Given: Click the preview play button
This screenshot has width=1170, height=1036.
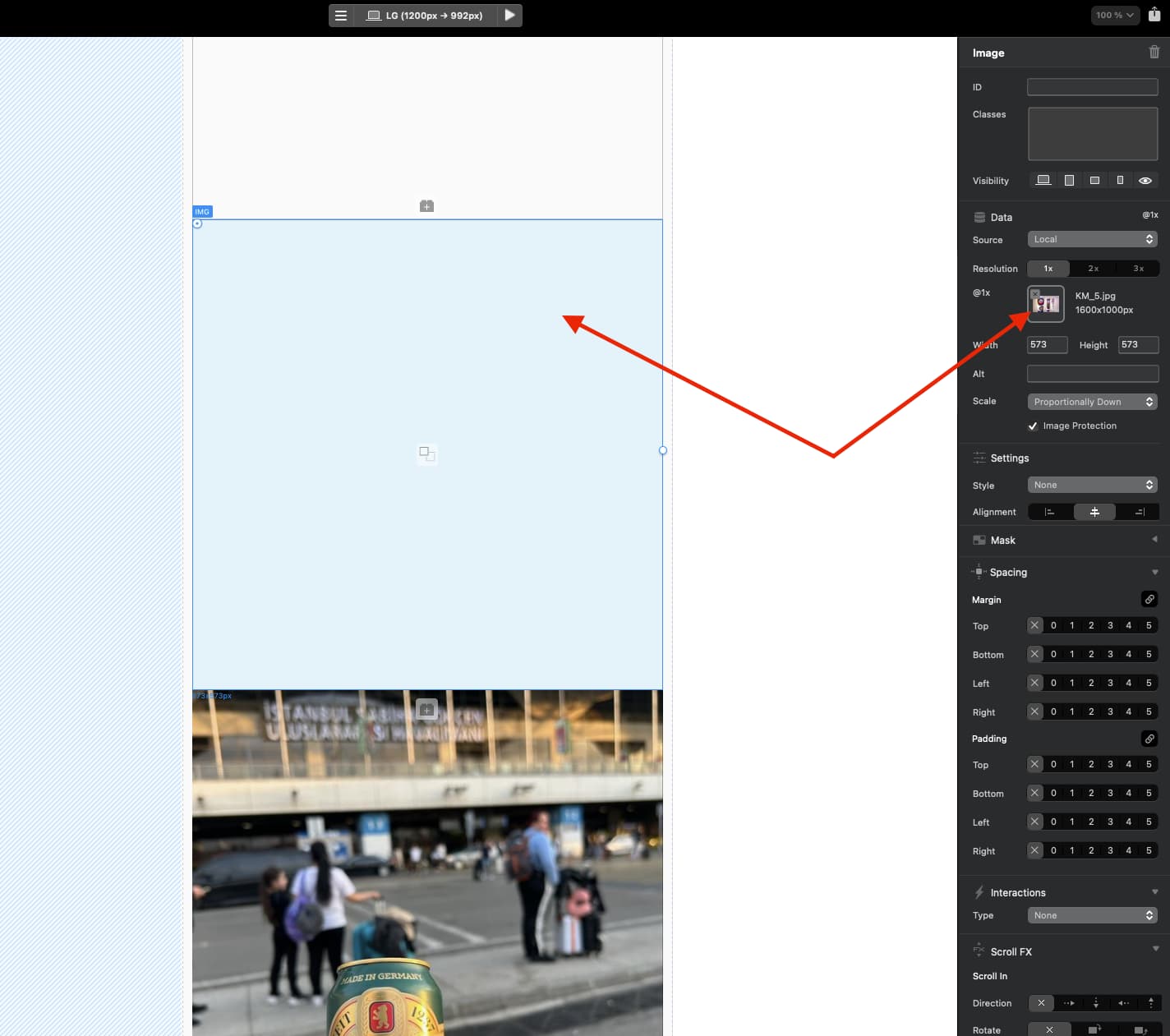Looking at the screenshot, I should tap(509, 16).
